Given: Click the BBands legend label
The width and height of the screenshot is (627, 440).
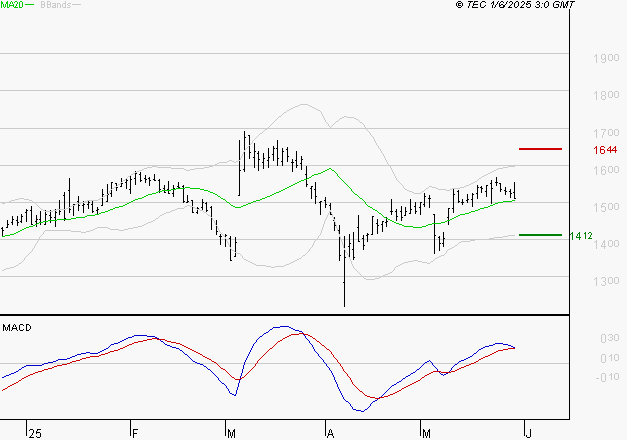Looking at the screenshot, I should pos(56,5).
